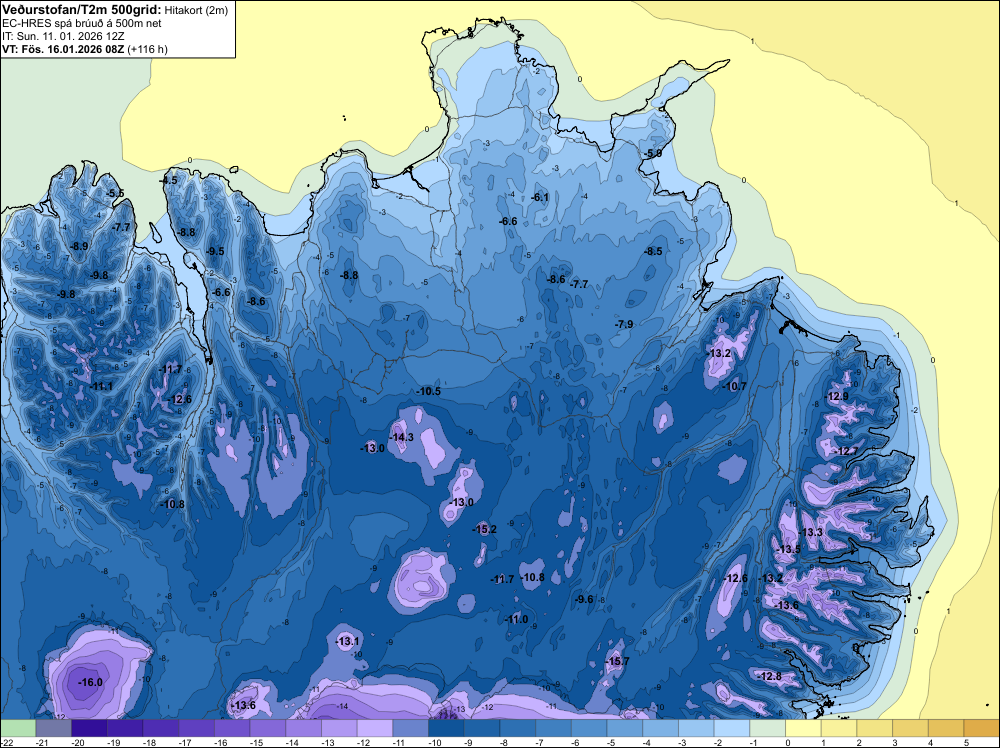Select the -10.7 temperature value
Image resolution: width=1000 pixels, height=748 pixels.
click(x=733, y=386)
